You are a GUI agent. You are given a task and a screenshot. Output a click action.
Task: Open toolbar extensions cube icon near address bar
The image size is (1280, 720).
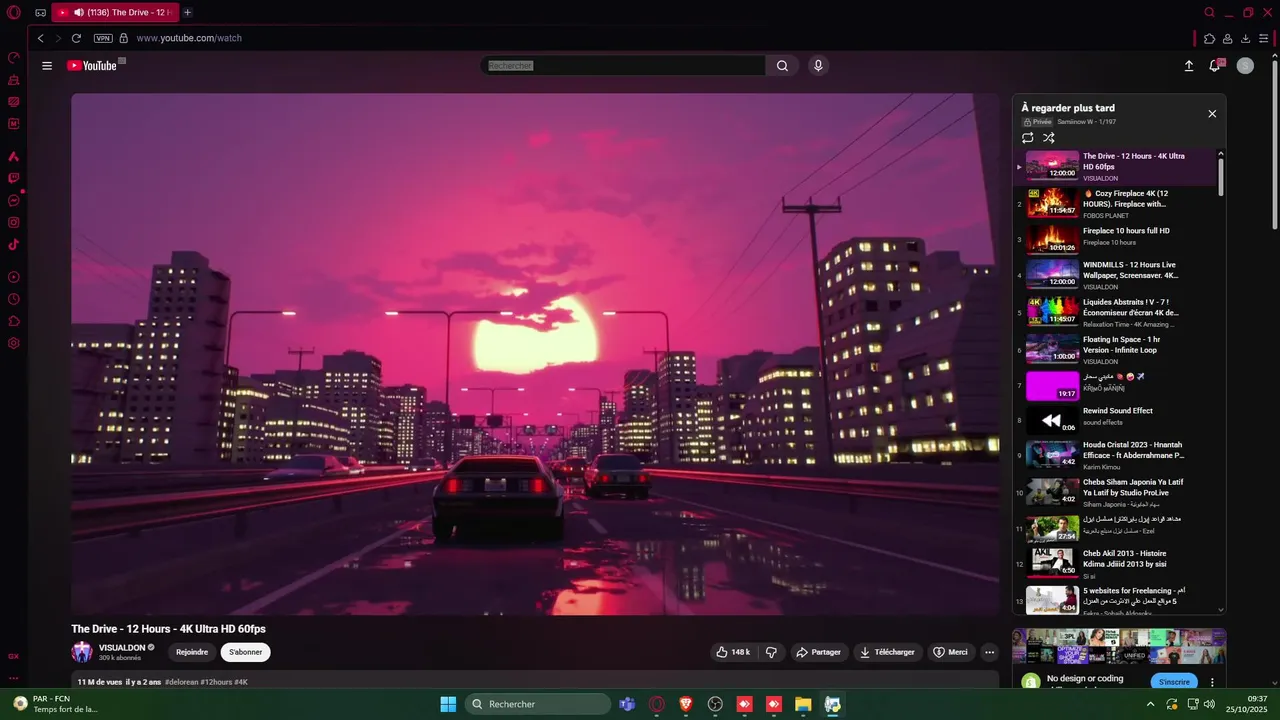click(x=1209, y=38)
